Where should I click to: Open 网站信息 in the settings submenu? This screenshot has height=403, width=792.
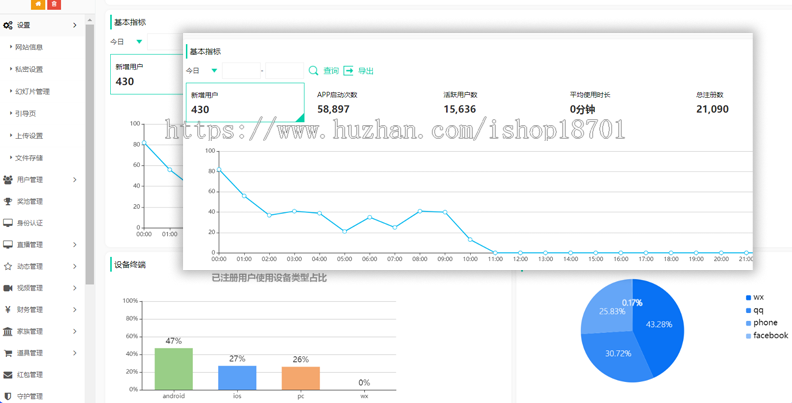(x=28, y=47)
